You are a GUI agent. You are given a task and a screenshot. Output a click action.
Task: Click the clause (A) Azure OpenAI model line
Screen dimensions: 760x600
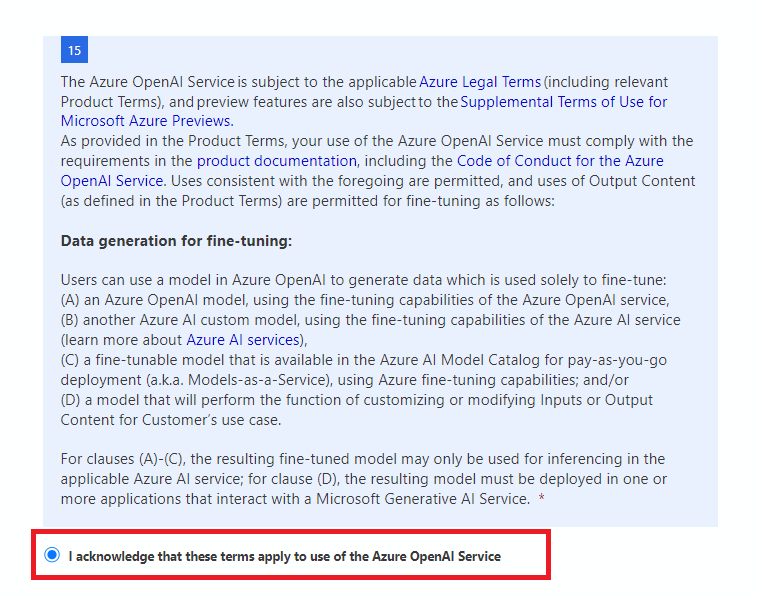tap(365, 300)
